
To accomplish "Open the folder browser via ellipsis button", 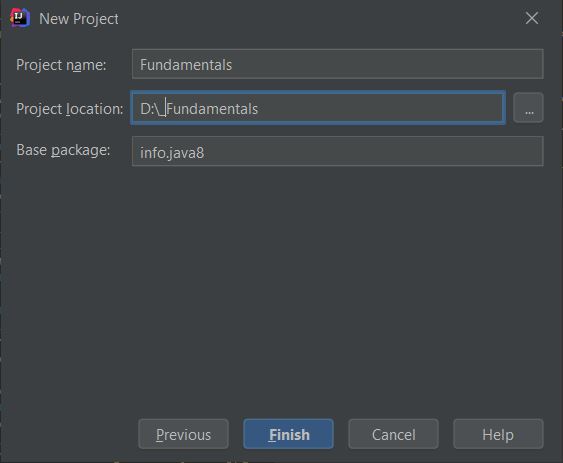I will pos(528,108).
